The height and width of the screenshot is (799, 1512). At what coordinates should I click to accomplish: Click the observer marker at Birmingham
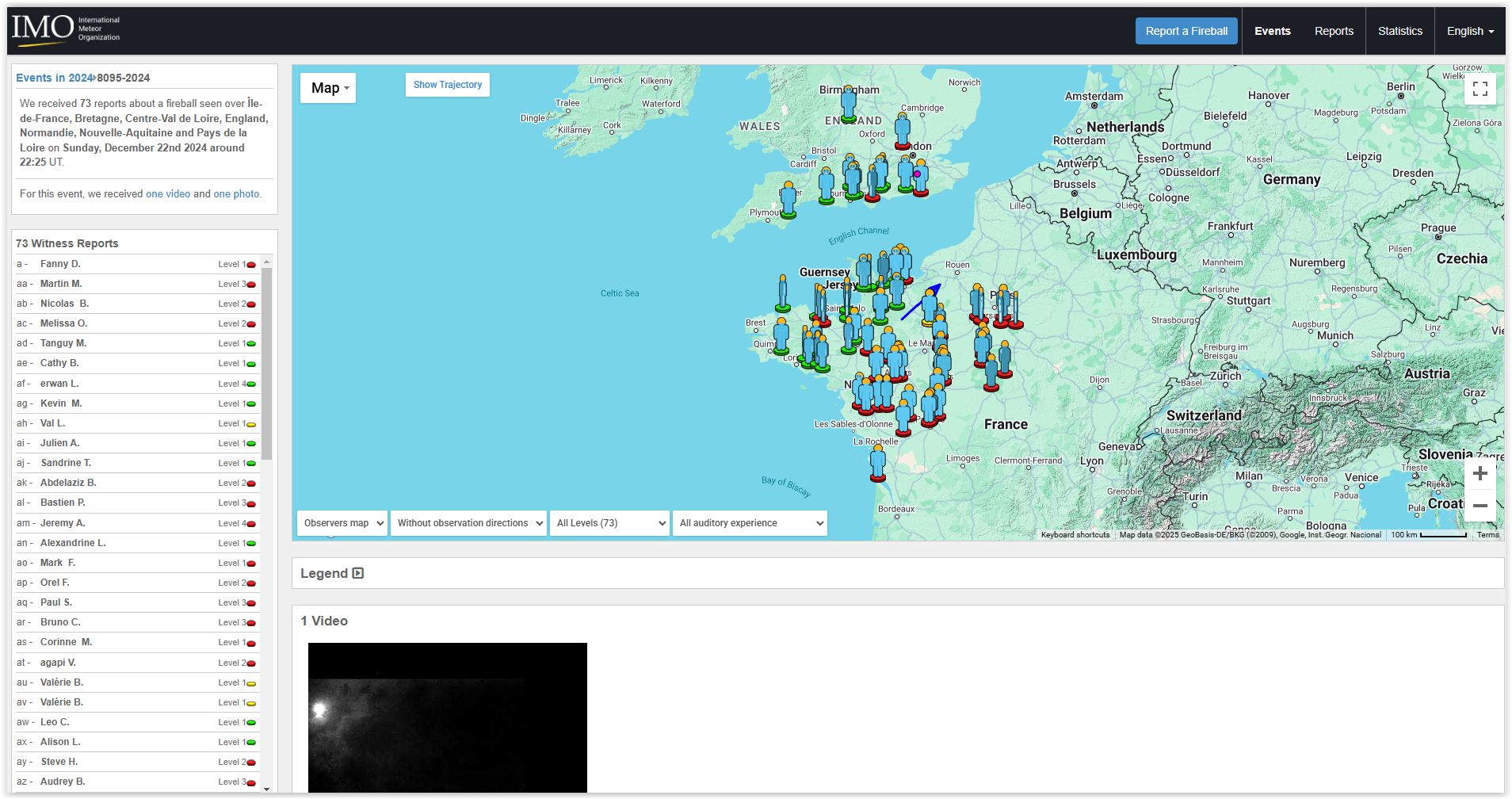[x=849, y=103]
